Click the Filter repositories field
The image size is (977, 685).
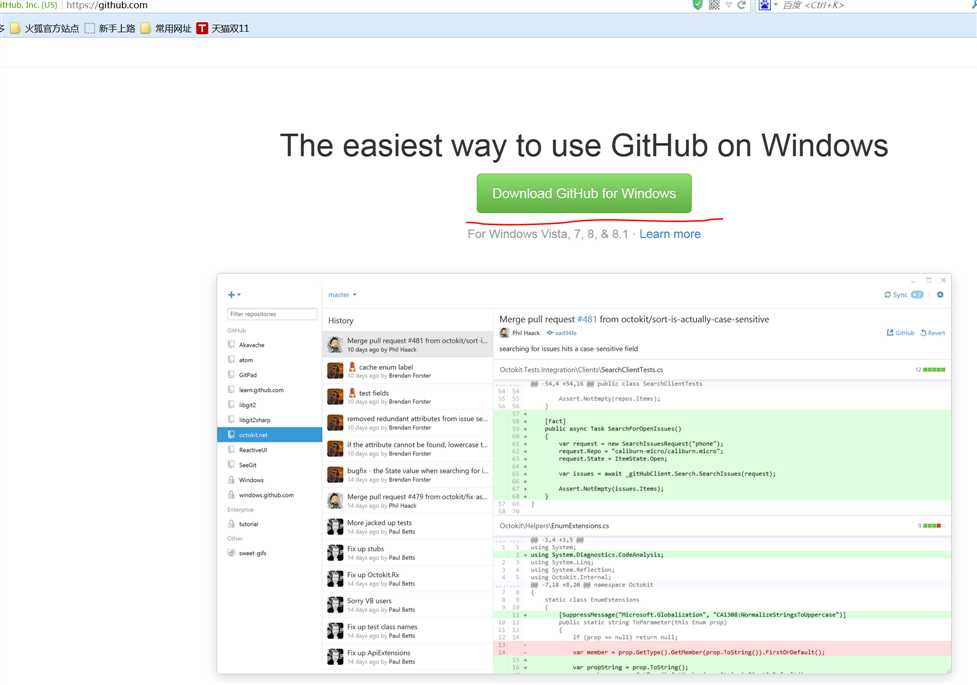coord(272,314)
